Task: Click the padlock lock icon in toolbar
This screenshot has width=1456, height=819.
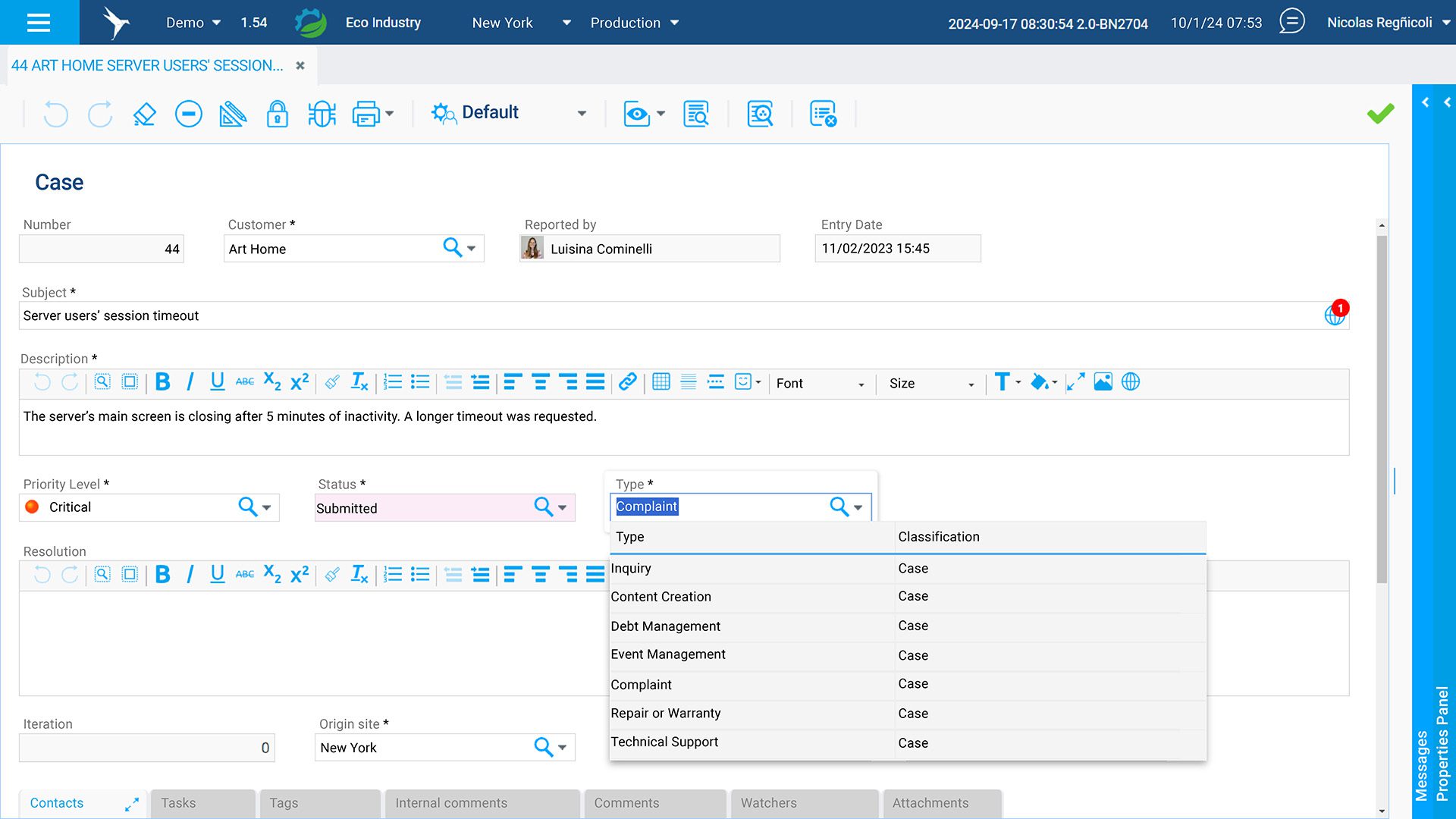Action: pyautogui.click(x=277, y=114)
